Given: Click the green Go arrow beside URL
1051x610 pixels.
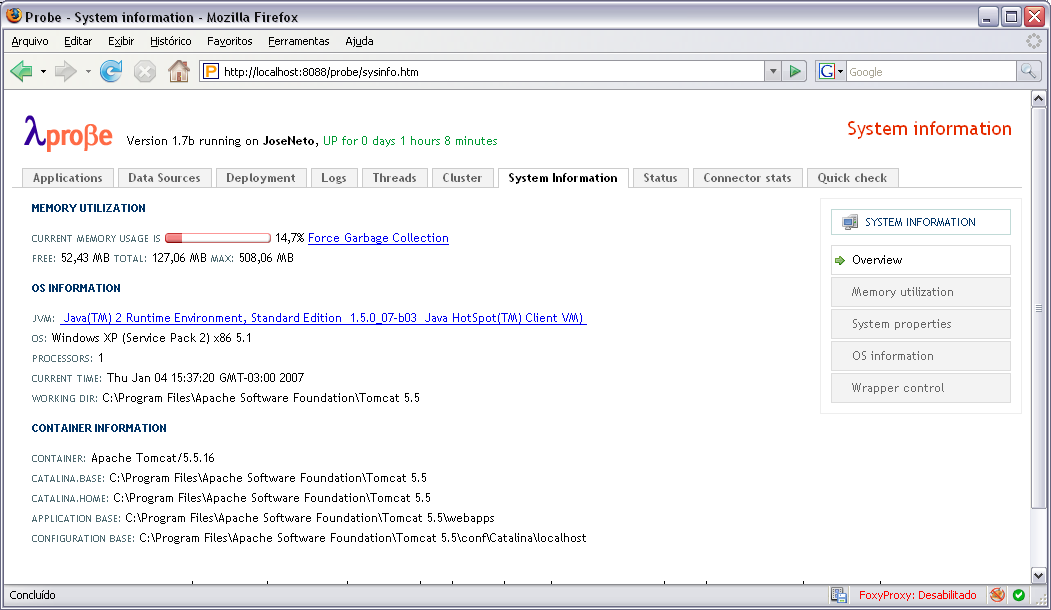Looking at the screenshot, I should point(795,71).
